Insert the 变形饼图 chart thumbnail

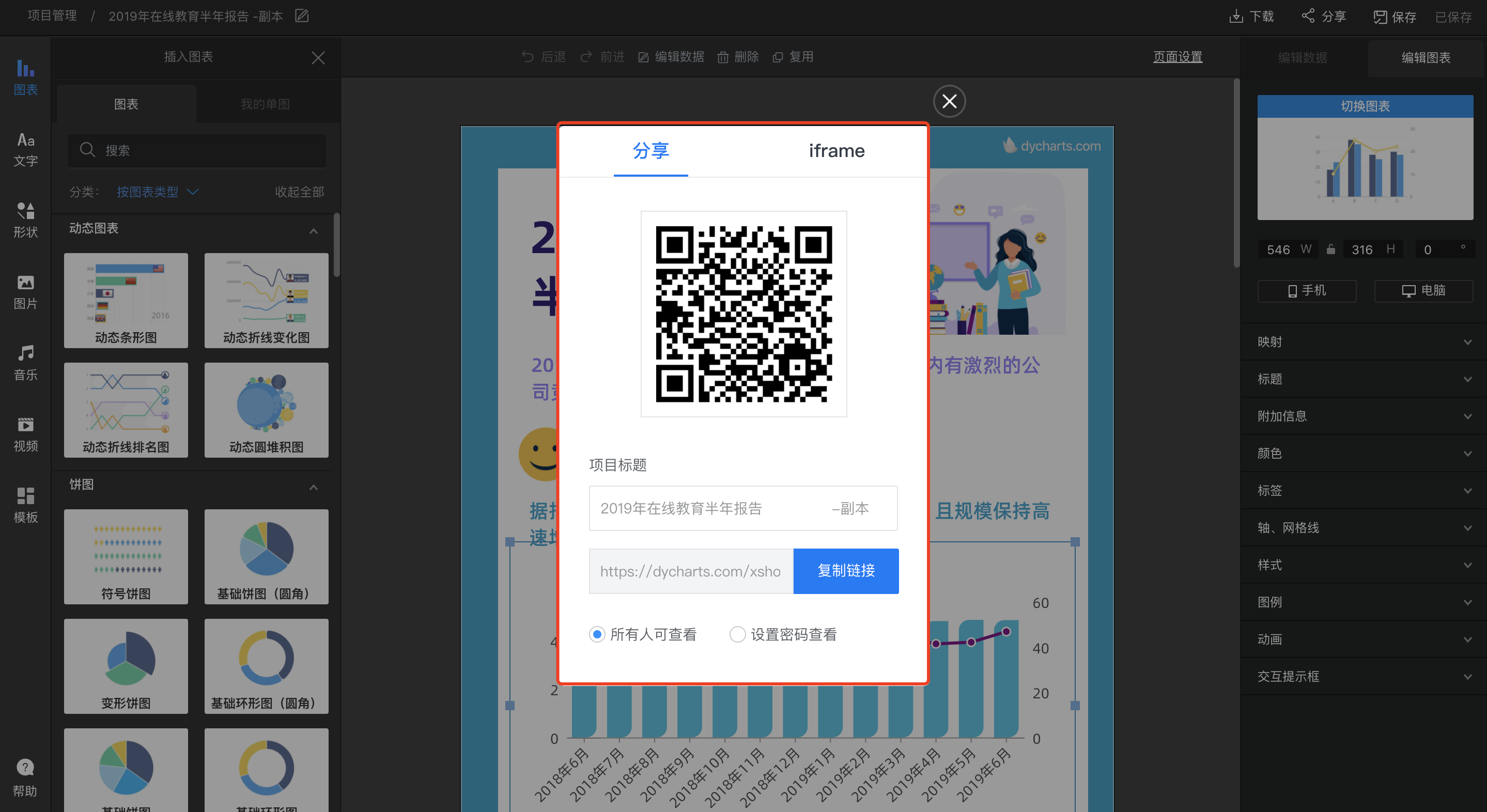click(x=126, y=666)
